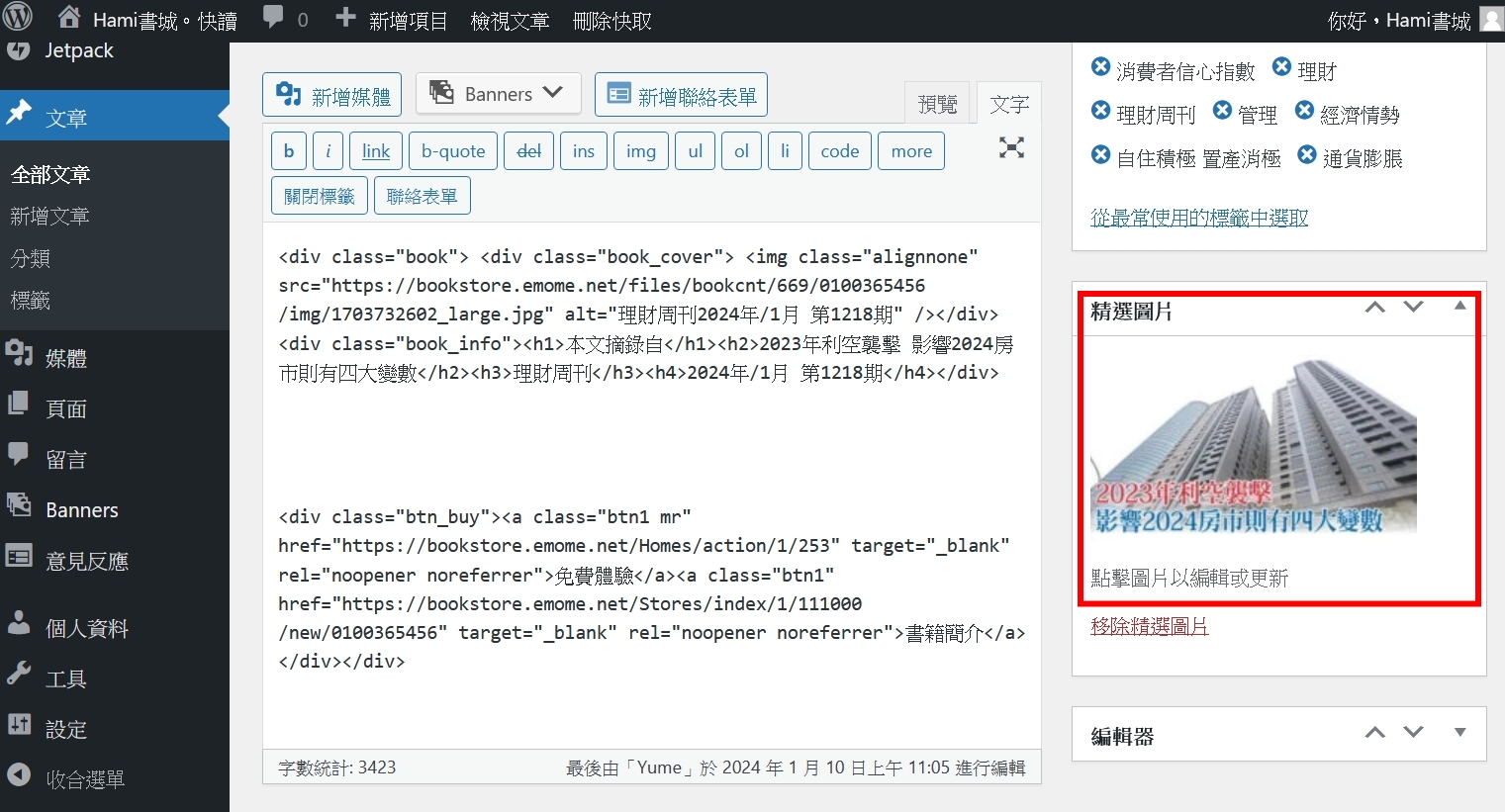Click the WordPress logo icon
This screenshot has height=812, width=1505.
[x=18, y=17]
